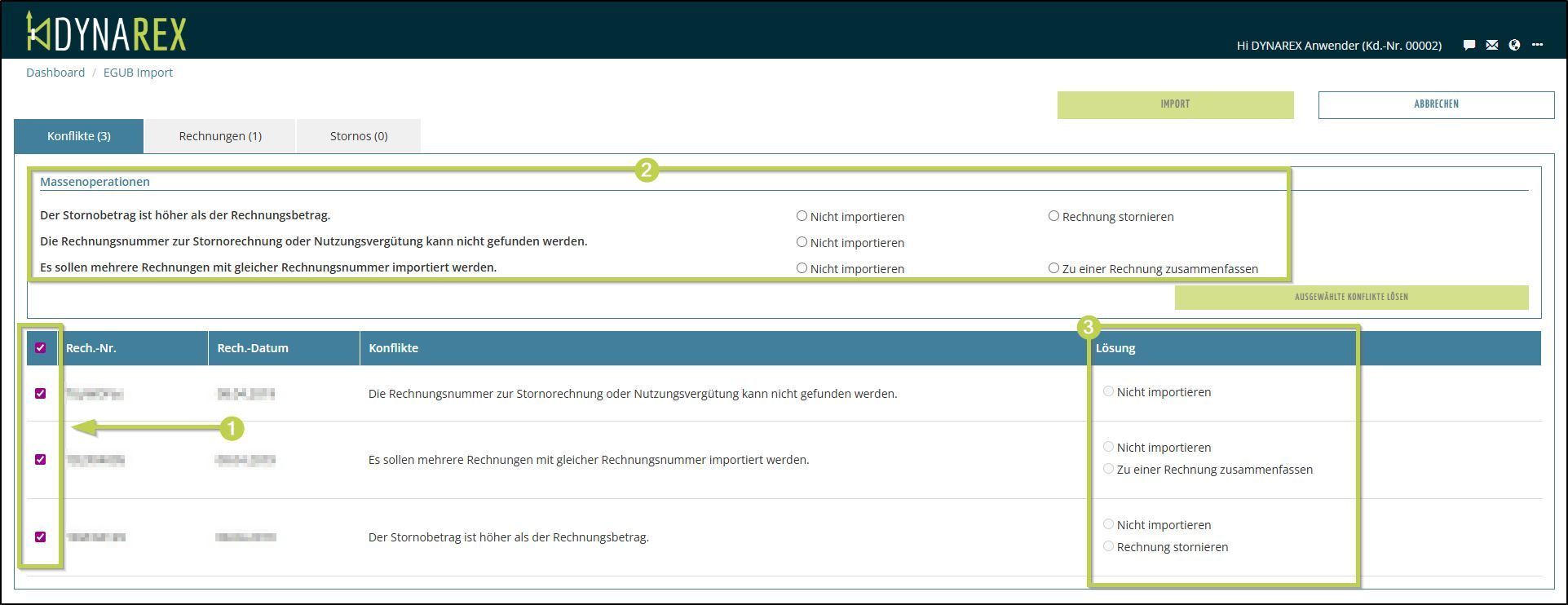The image size is (1568, 605).
Task: Click the IMPORT button
Action: (1175, 104)
